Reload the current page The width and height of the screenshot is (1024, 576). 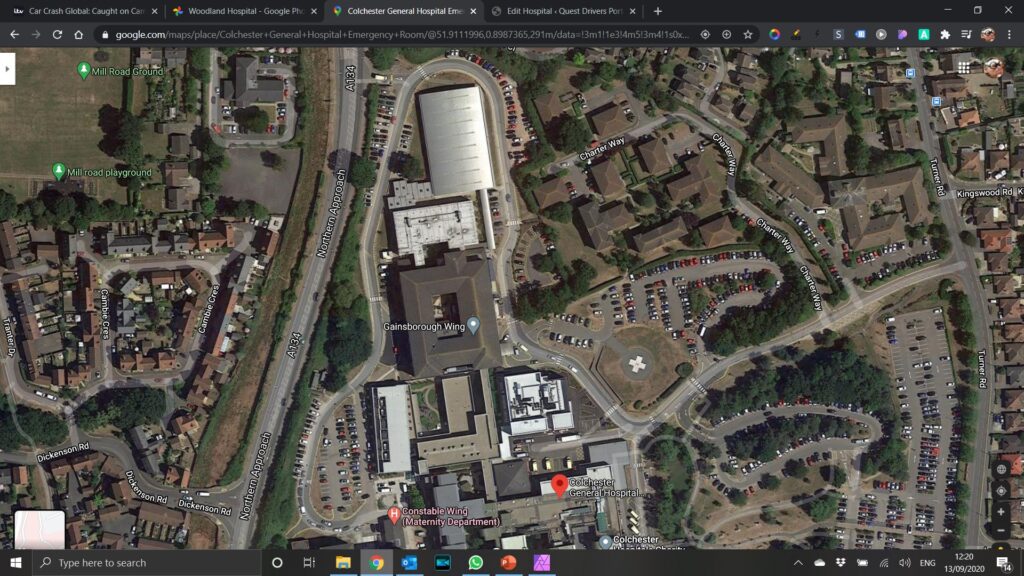pyautogui.click(x=55, y=34)
